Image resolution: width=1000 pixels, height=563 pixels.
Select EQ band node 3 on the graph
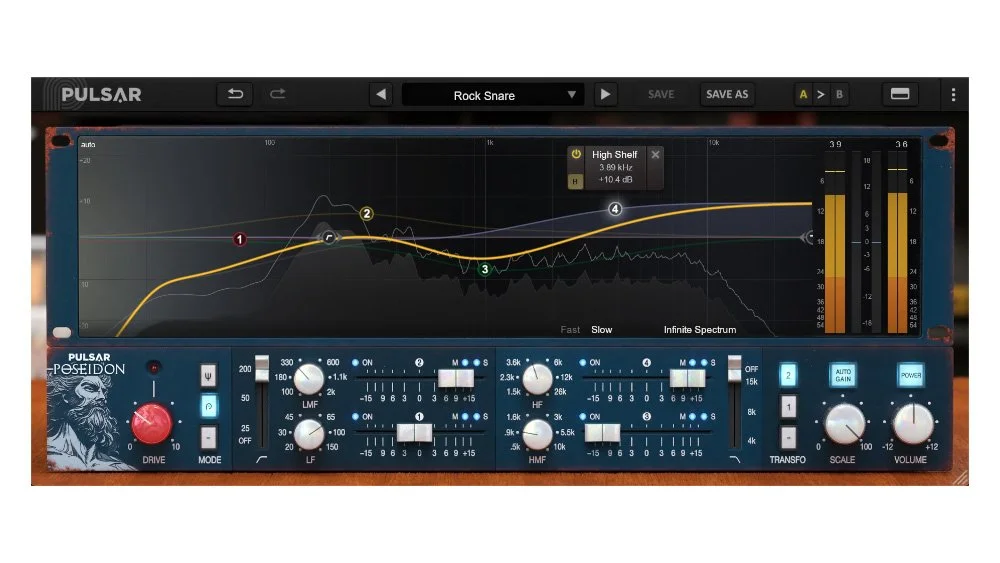pyautogui.click(x=485, y=269)
